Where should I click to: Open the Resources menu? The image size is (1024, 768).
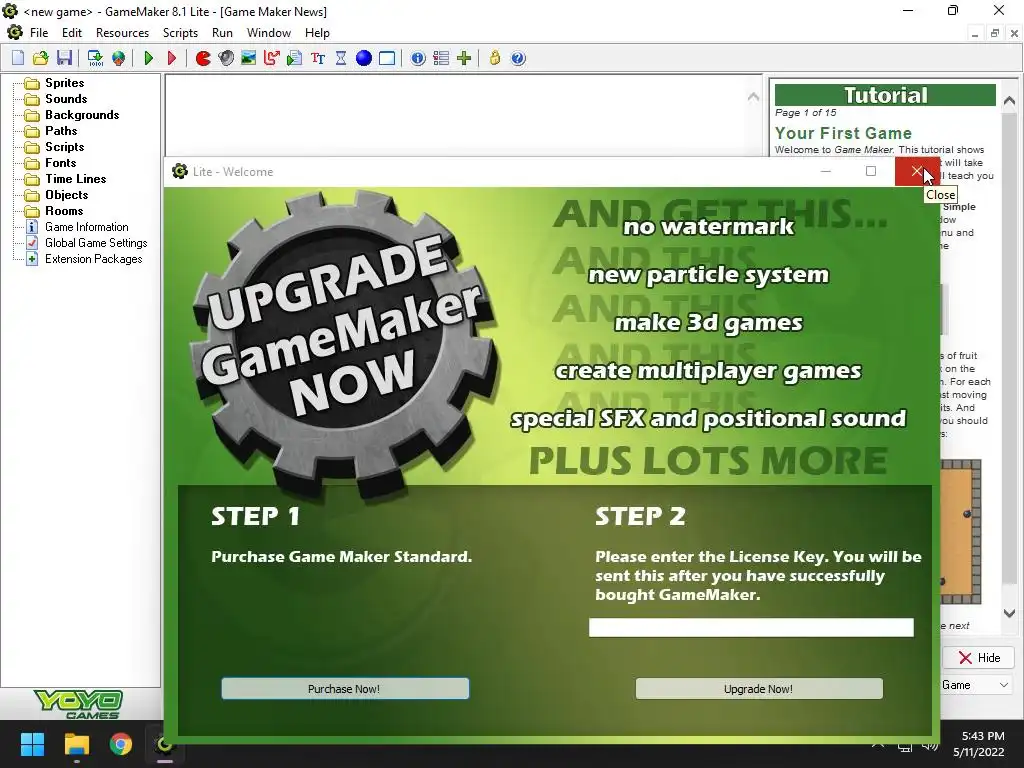pos(122,33)
